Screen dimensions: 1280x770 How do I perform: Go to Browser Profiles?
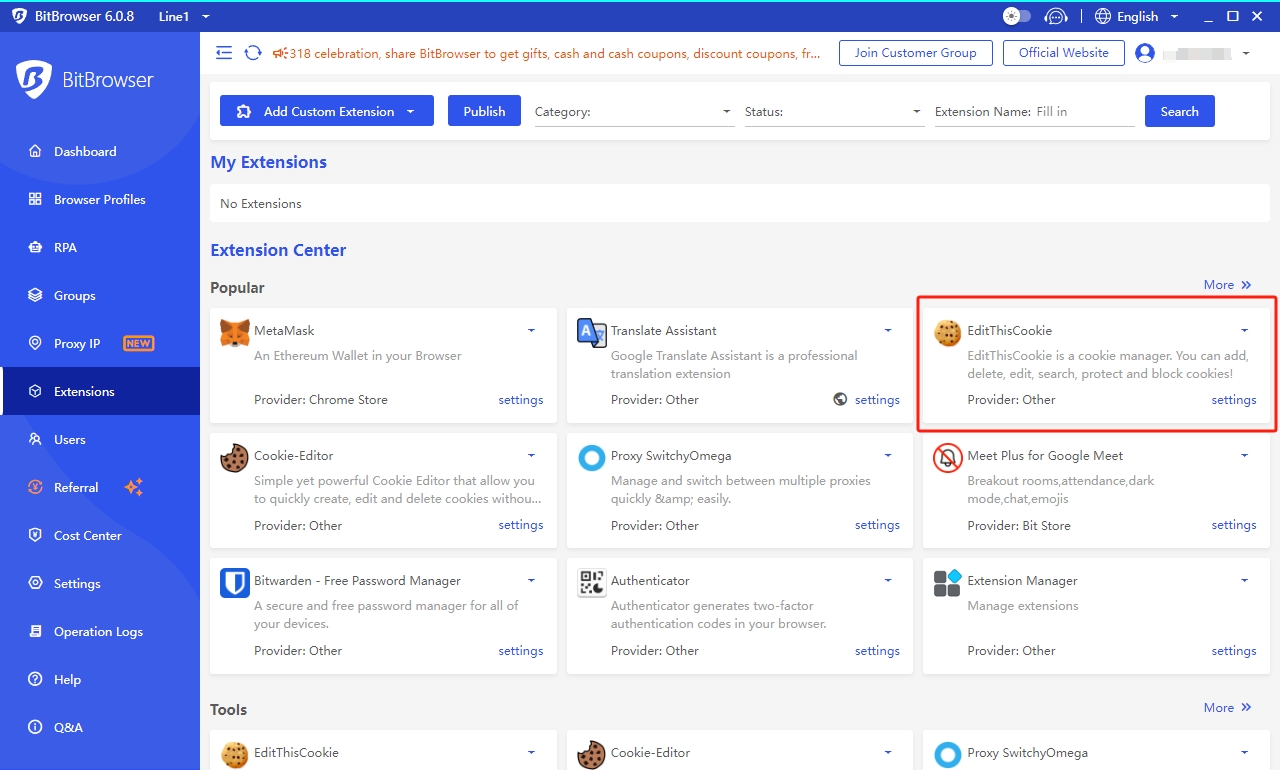tap(100, 199)
